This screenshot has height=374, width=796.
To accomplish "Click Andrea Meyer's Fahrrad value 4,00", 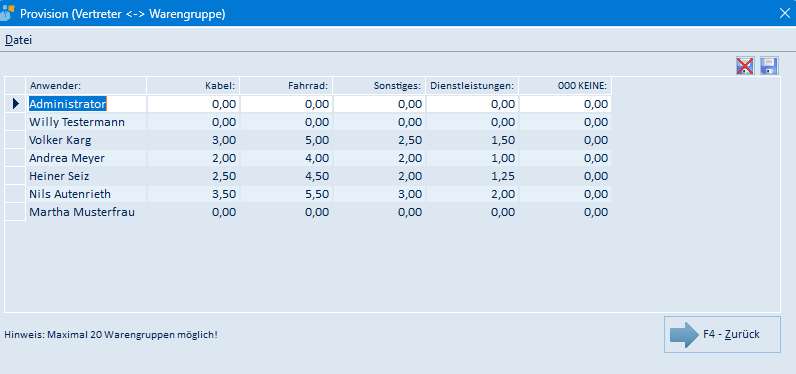I will click(286, 158).
